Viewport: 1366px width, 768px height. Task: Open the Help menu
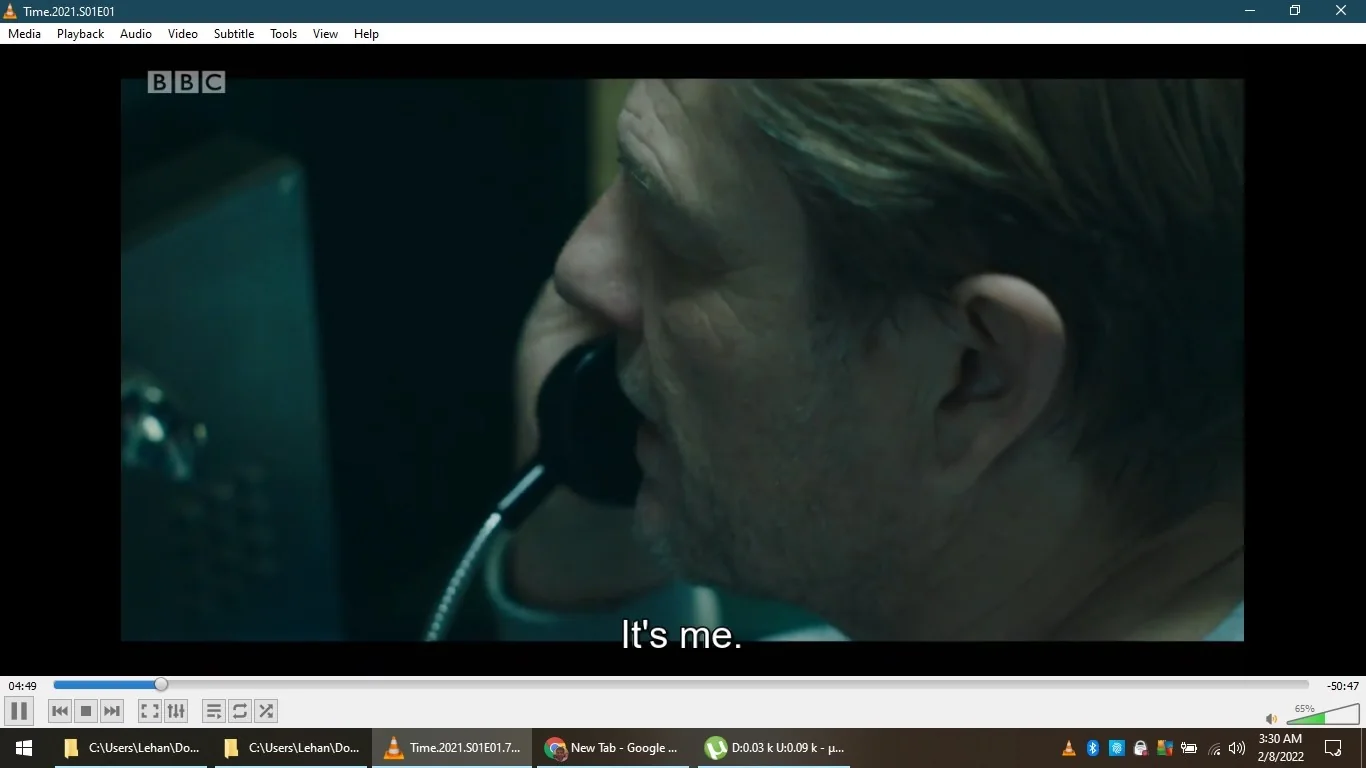[x=367, y=34]
